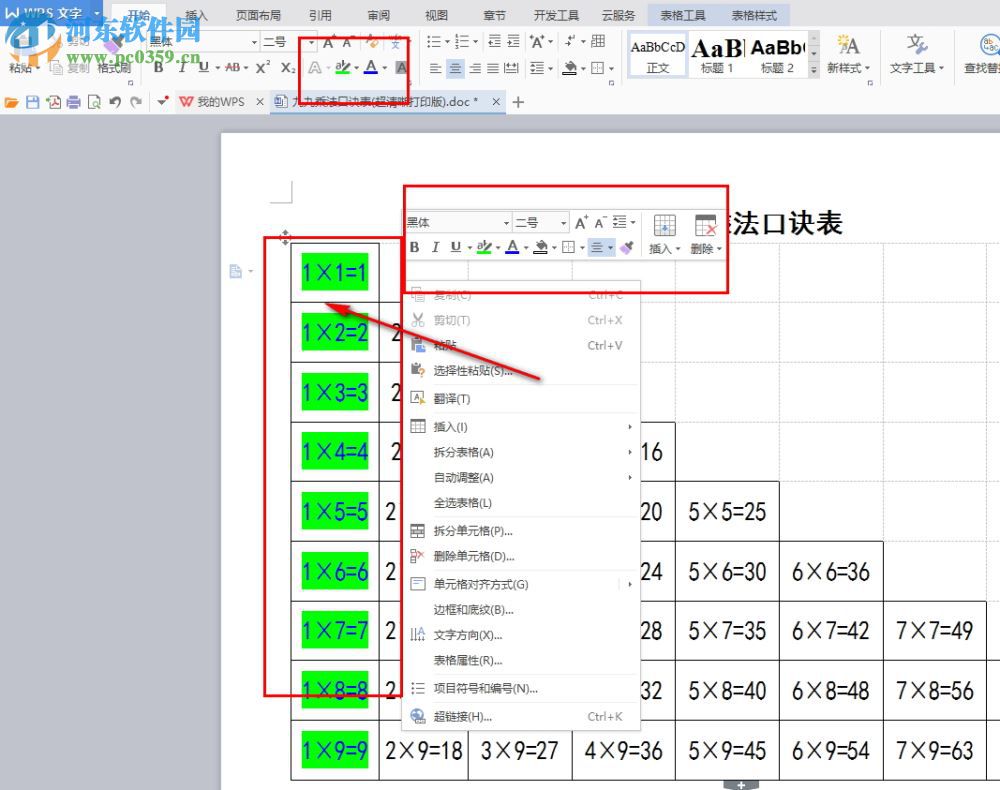1000x790 pixels.
Task: Apply bold formatting in the mini toolbar
Action: point(414,247)
